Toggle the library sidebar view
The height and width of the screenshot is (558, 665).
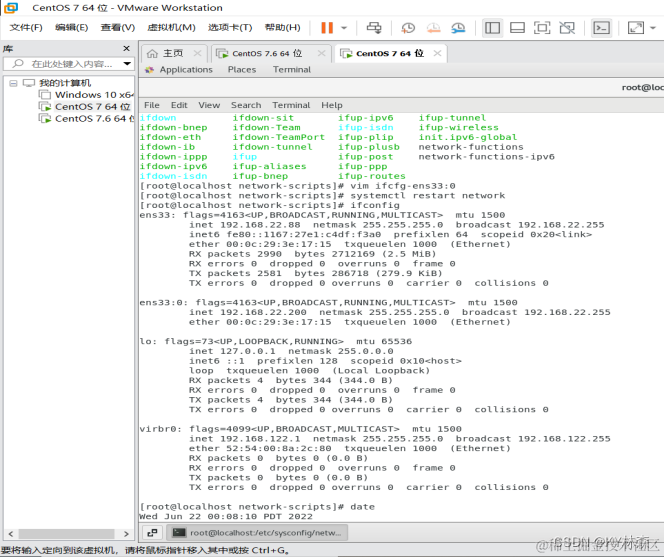click(492, 28)
